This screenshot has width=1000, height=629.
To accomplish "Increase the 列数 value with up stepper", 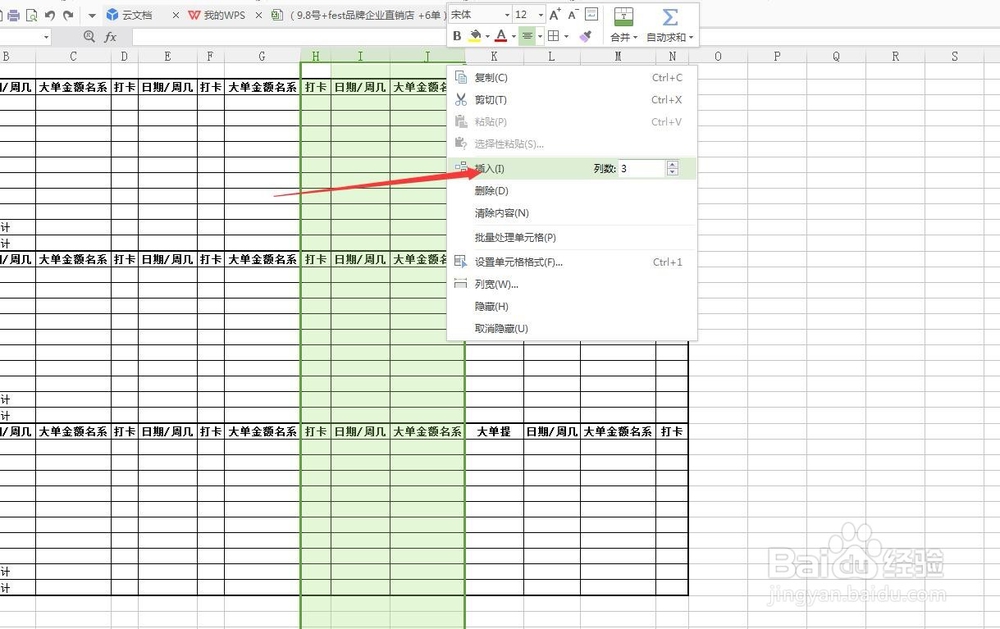I will point(672,165).
